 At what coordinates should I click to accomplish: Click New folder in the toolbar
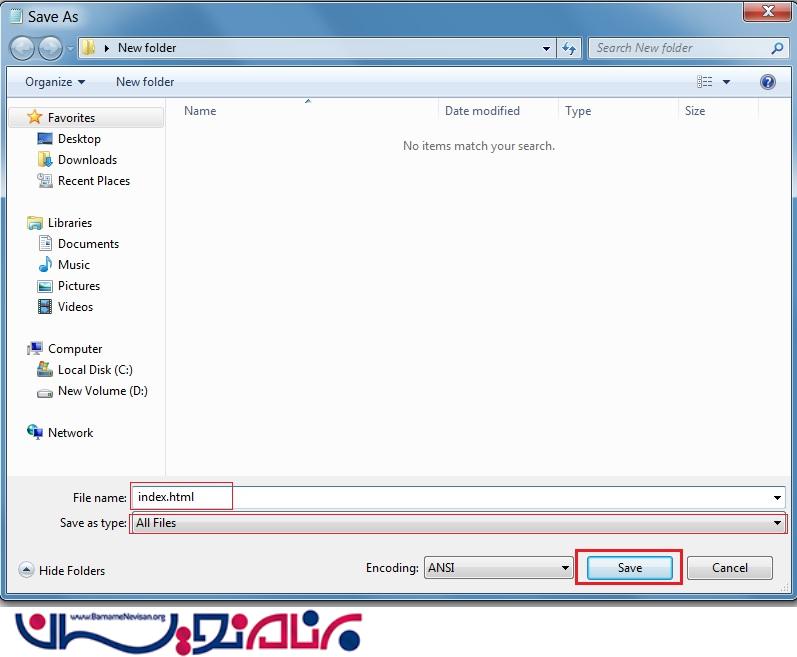click(x=145, y=82)
